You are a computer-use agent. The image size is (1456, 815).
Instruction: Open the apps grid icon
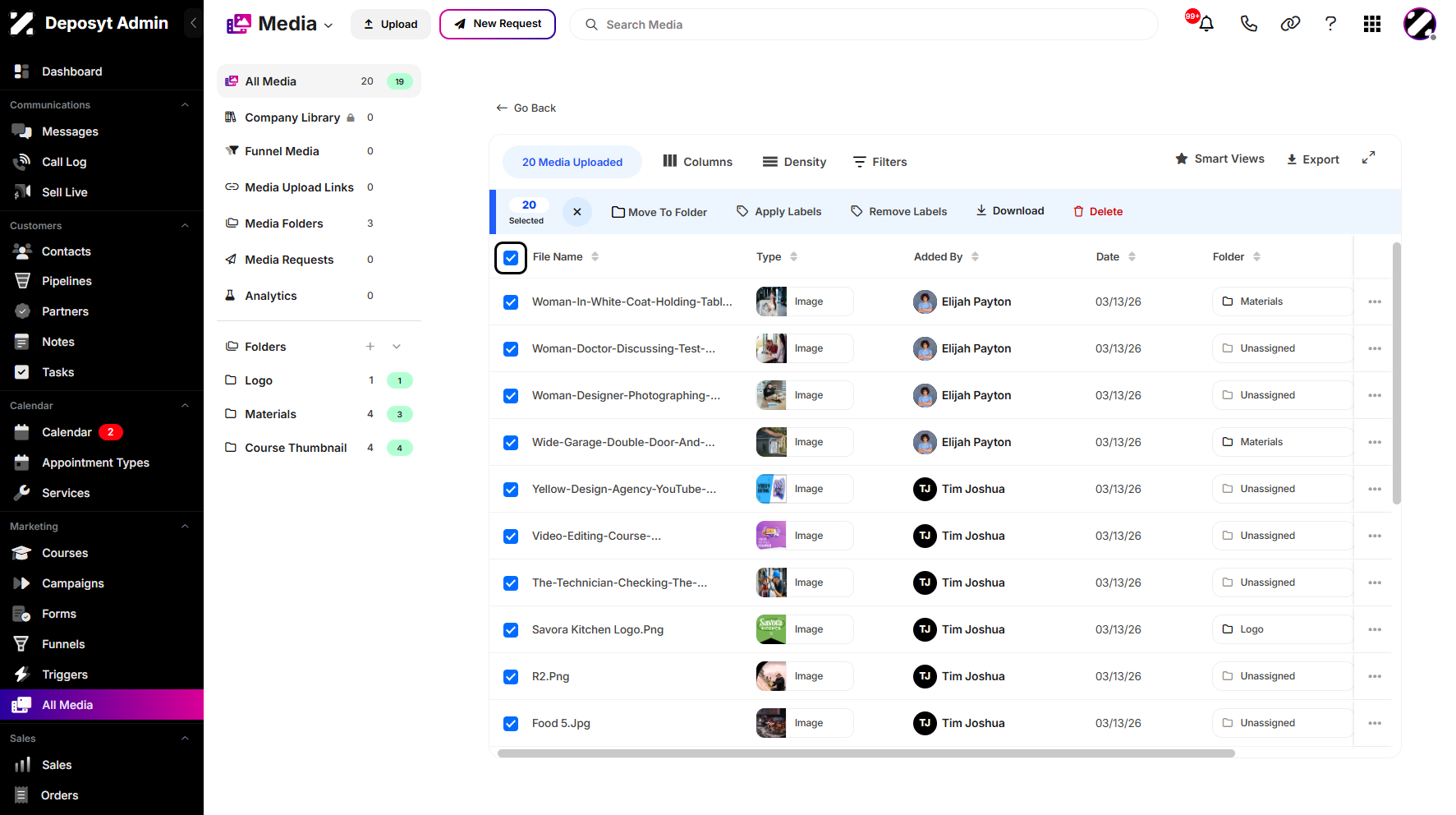[x=1372, y=24]
